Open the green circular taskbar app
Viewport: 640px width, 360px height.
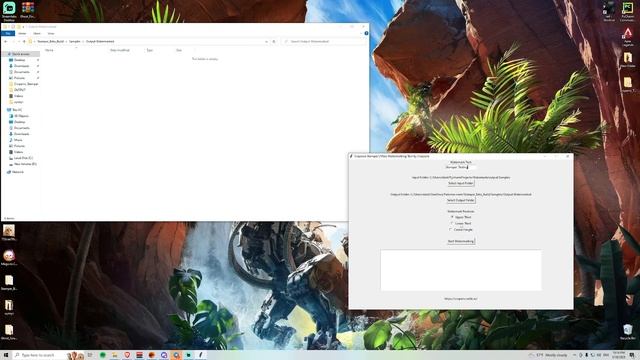click(x=102, y=355)
